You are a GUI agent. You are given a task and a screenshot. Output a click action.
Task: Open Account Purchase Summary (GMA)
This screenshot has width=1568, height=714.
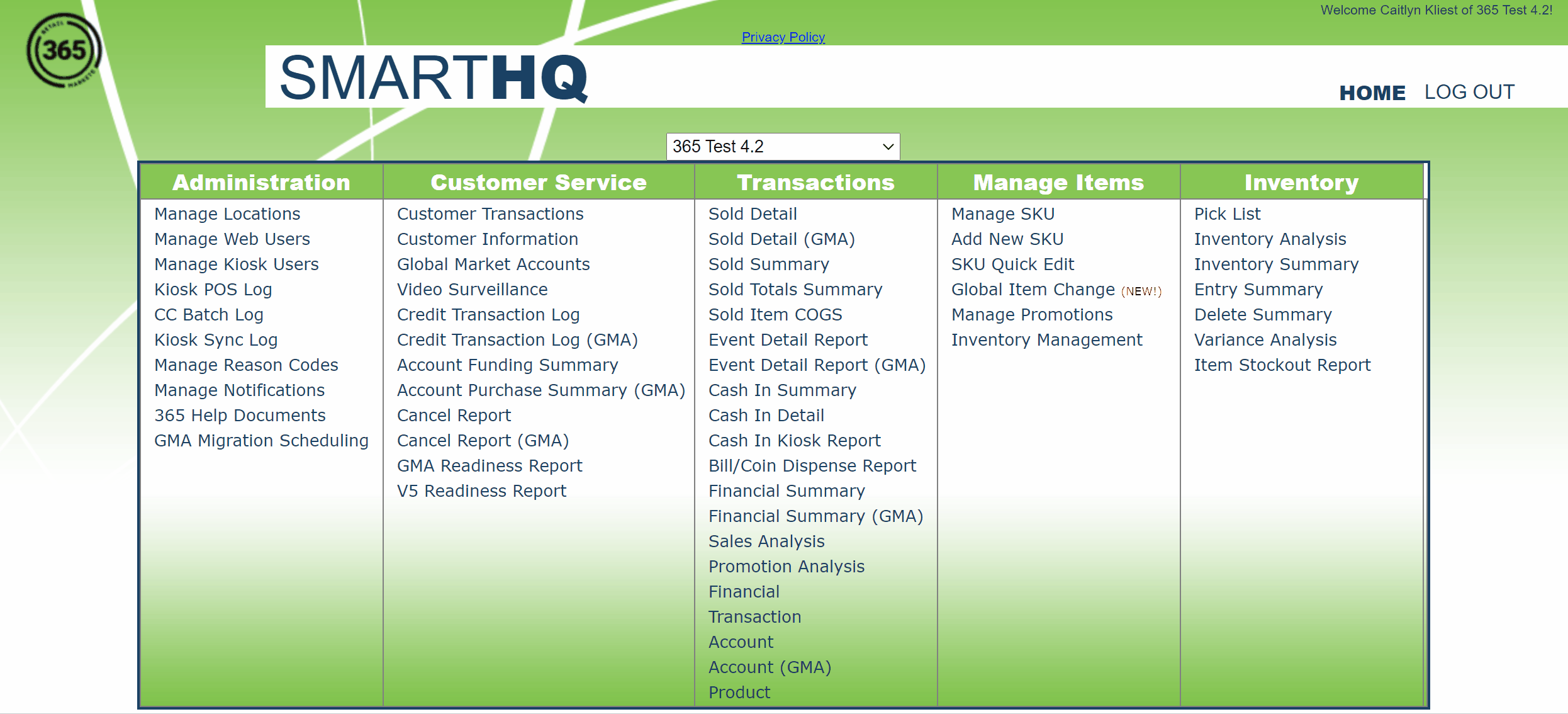(541, 390)
